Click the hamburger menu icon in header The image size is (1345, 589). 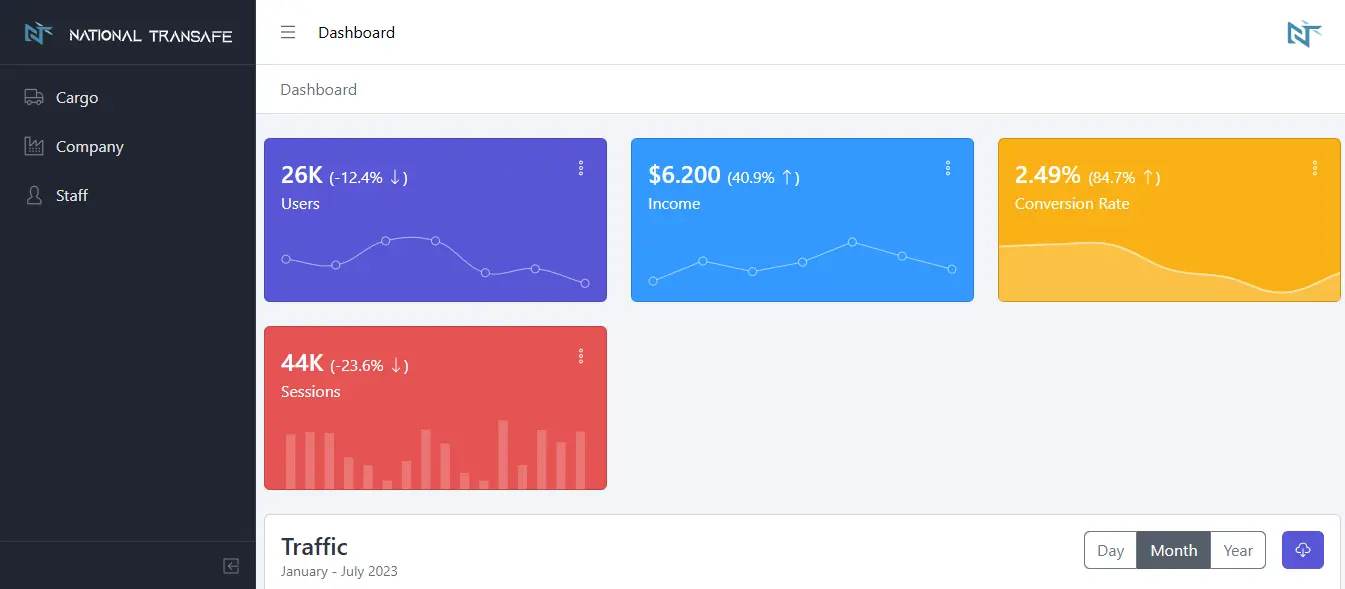(288, 32)
